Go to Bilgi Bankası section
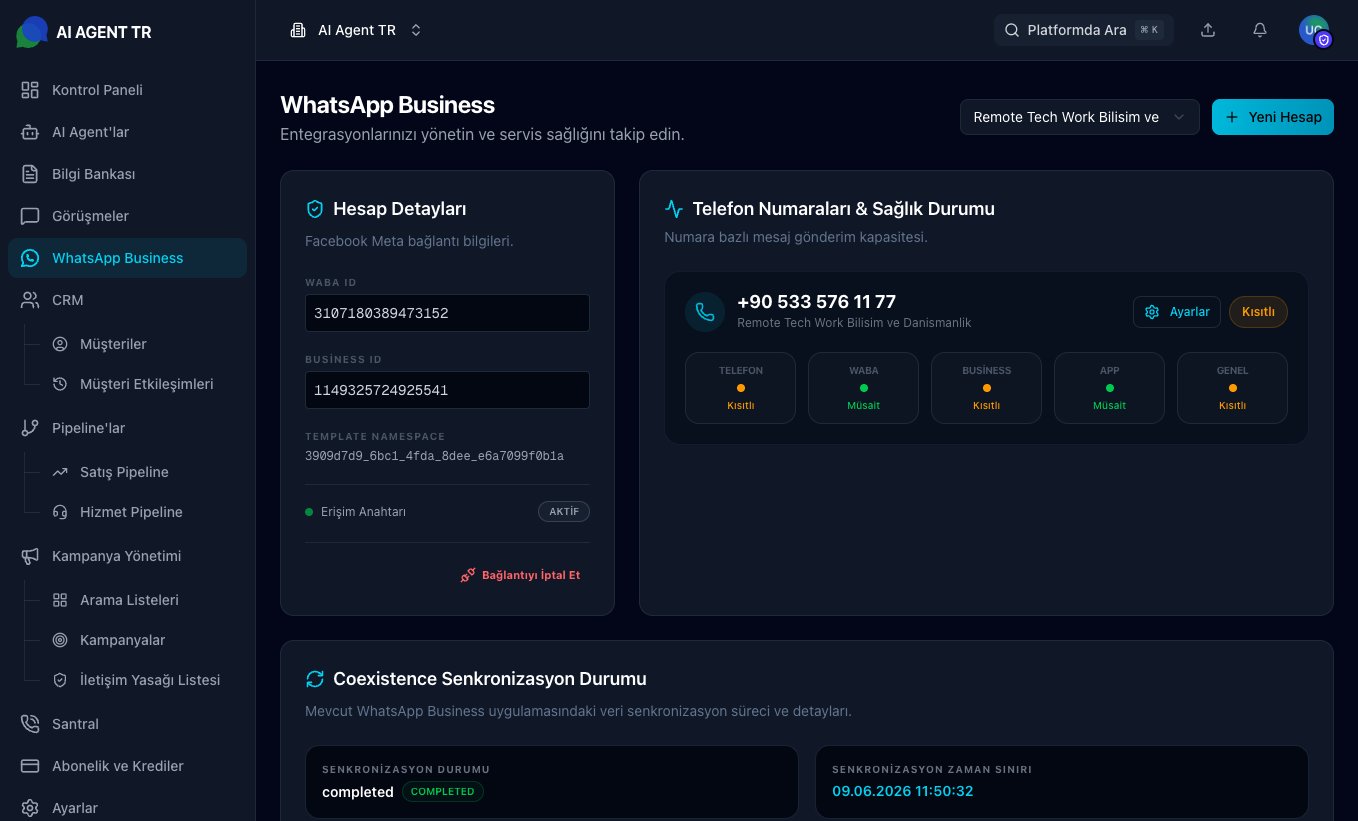The image size is (1358, 821). pos(127,174)
